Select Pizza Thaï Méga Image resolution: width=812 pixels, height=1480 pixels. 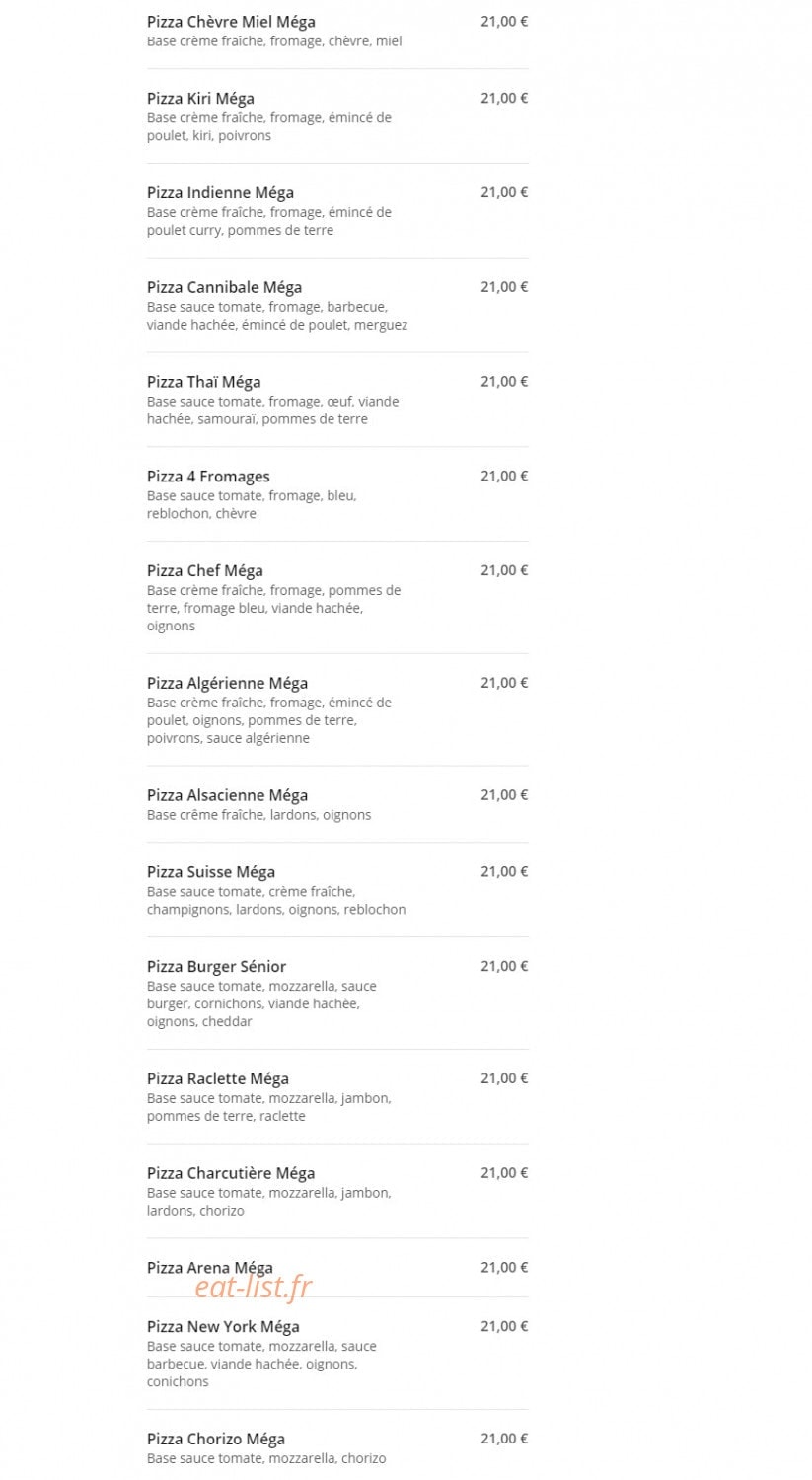(x=204, y=383)
